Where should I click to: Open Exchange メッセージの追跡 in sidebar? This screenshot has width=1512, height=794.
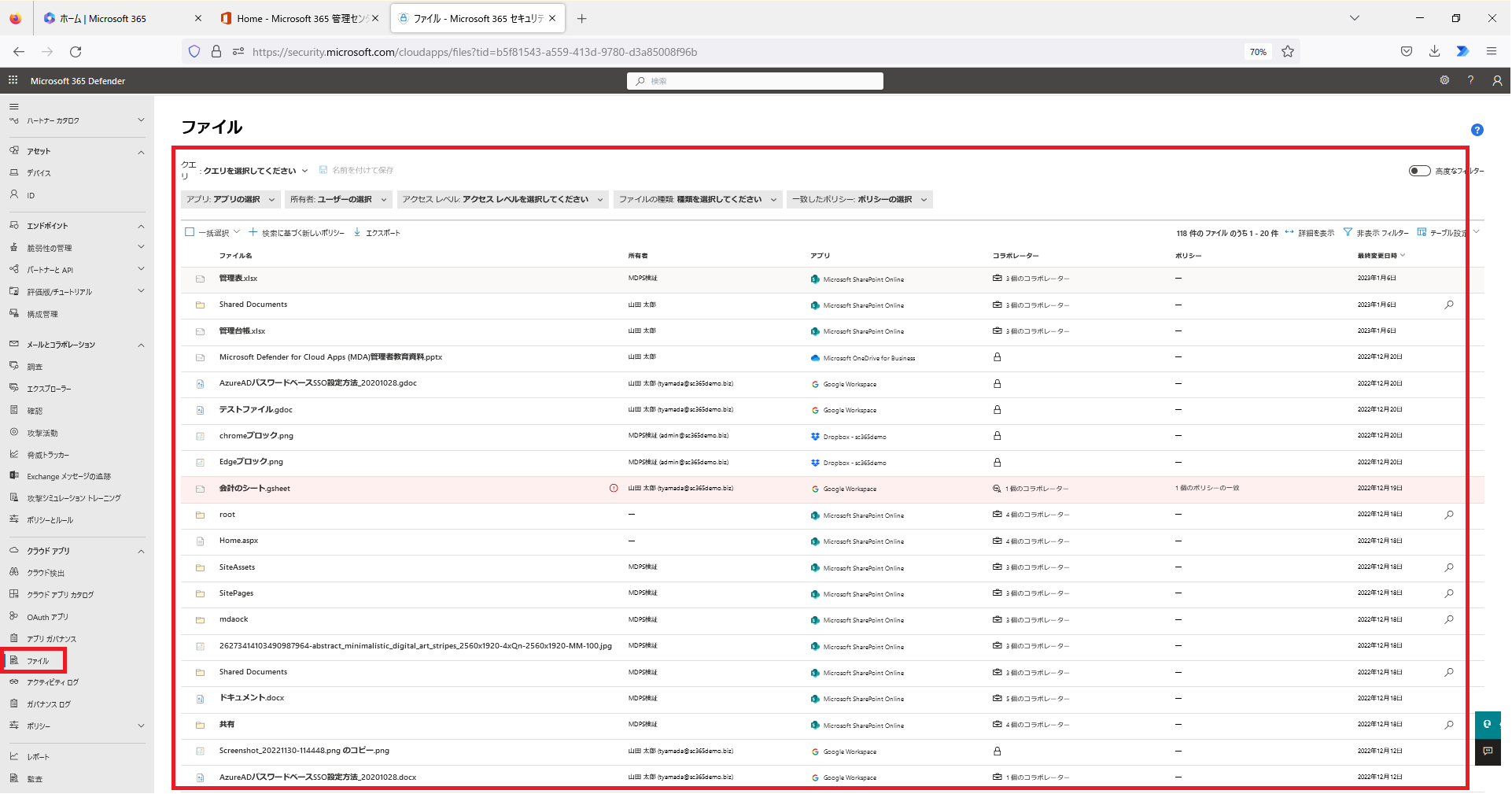68,476
